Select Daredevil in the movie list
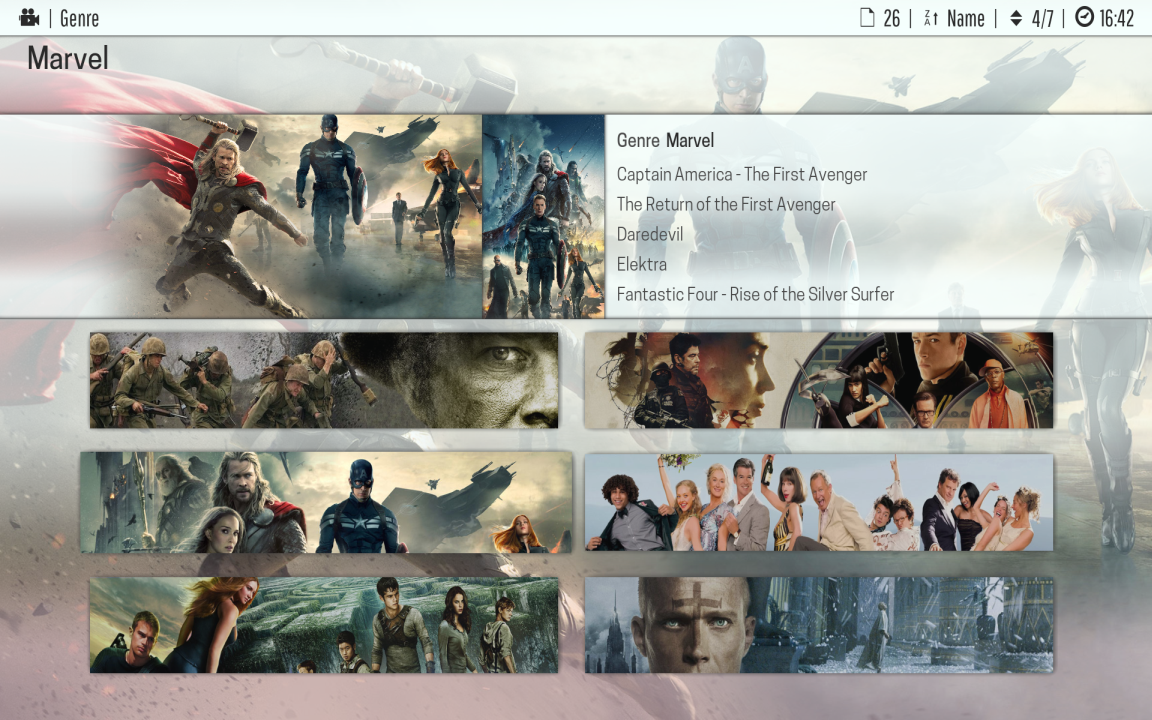This screenshot has width=1152, height=720. point(649,234)
